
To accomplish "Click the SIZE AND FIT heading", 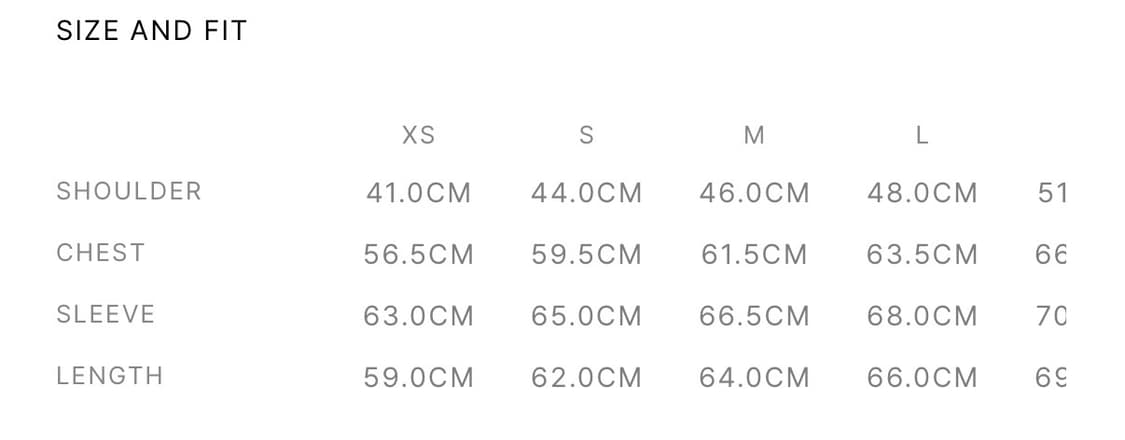I will point(151,31).
